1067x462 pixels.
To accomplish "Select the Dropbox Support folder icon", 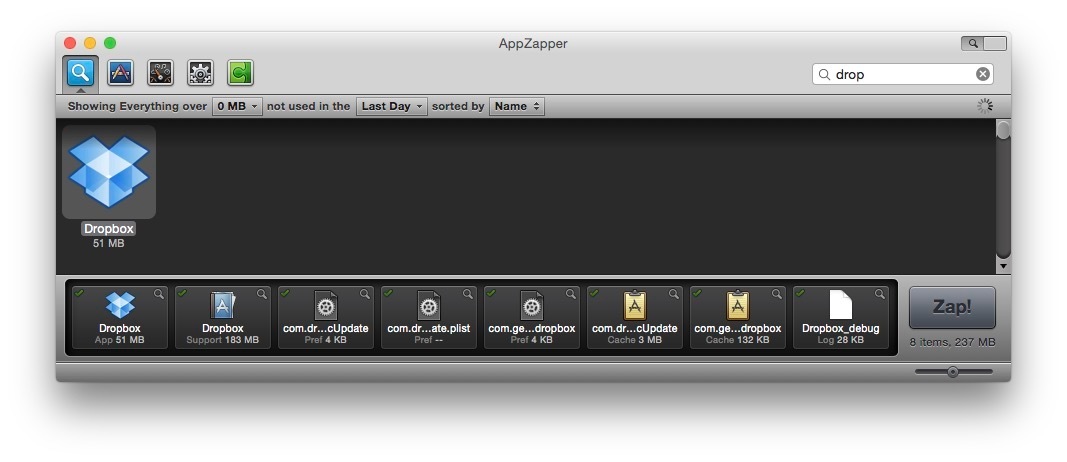I will (223, 306).
